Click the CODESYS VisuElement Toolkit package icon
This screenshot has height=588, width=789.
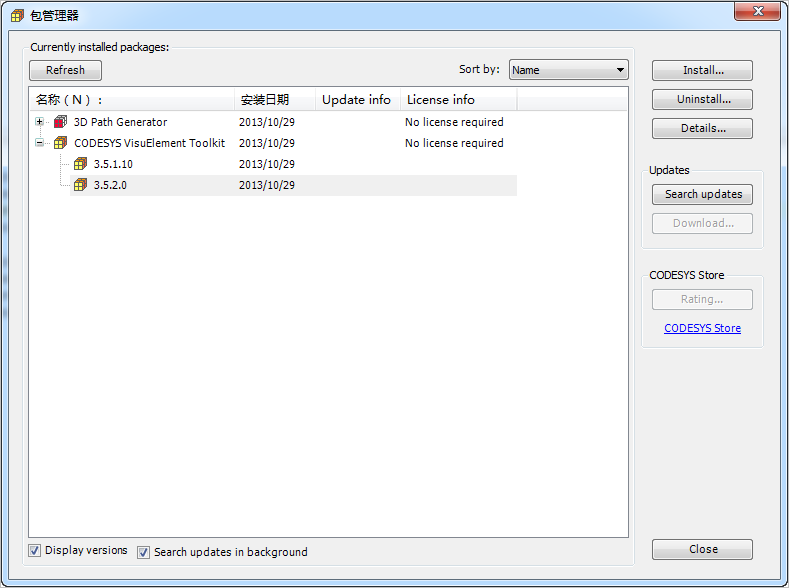coord(60,143)
